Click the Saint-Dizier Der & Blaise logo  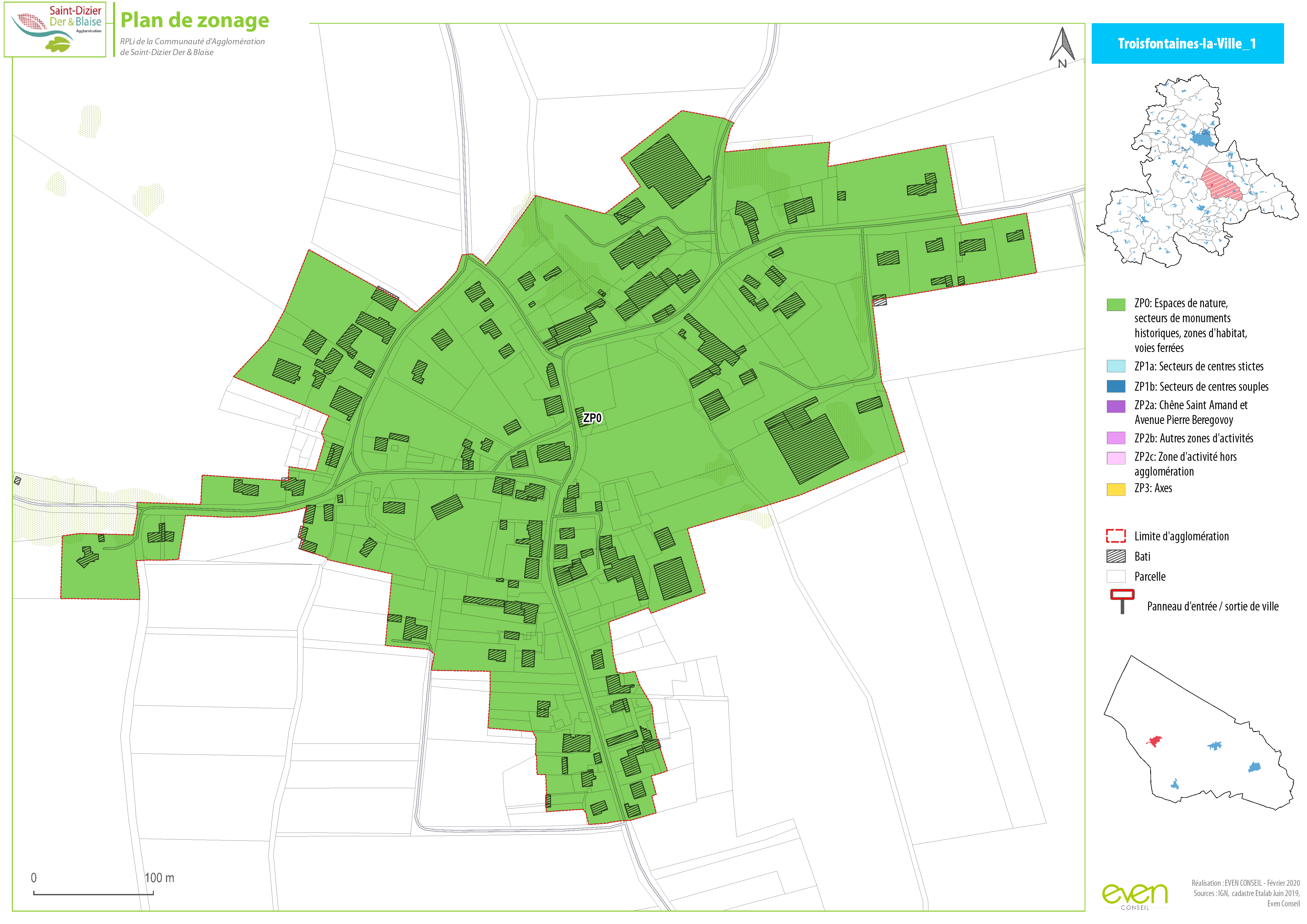click(55, 29)
